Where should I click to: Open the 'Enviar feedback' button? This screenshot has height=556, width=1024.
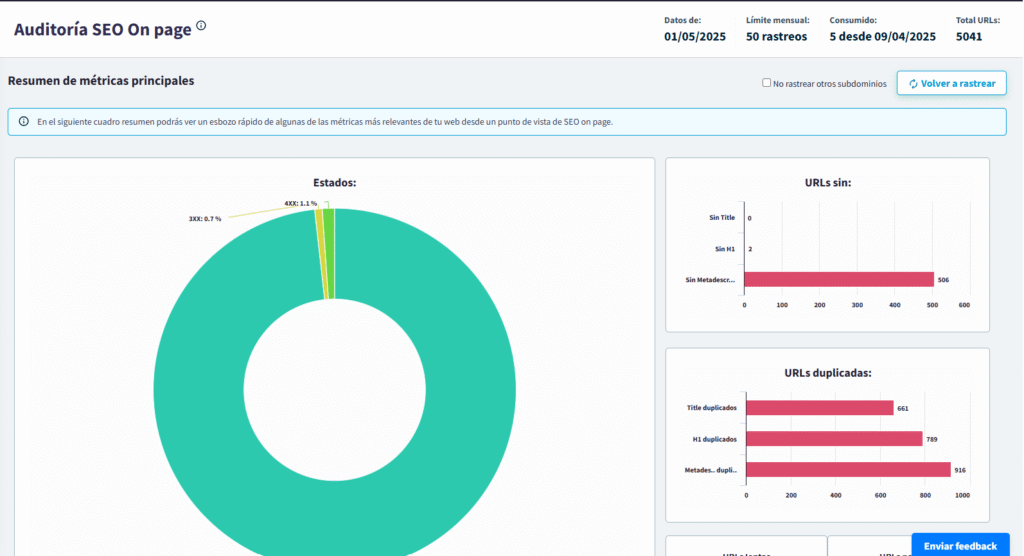click(960, 545)
